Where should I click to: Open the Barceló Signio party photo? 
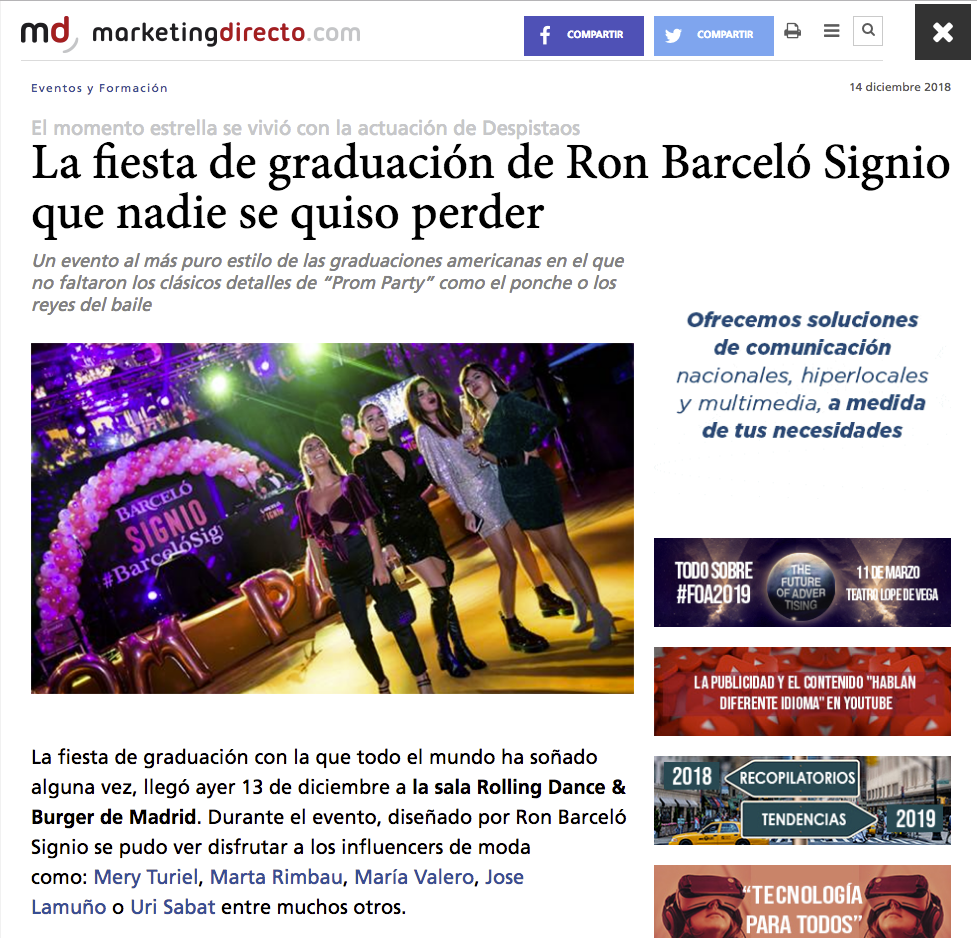tap(332, 518)
